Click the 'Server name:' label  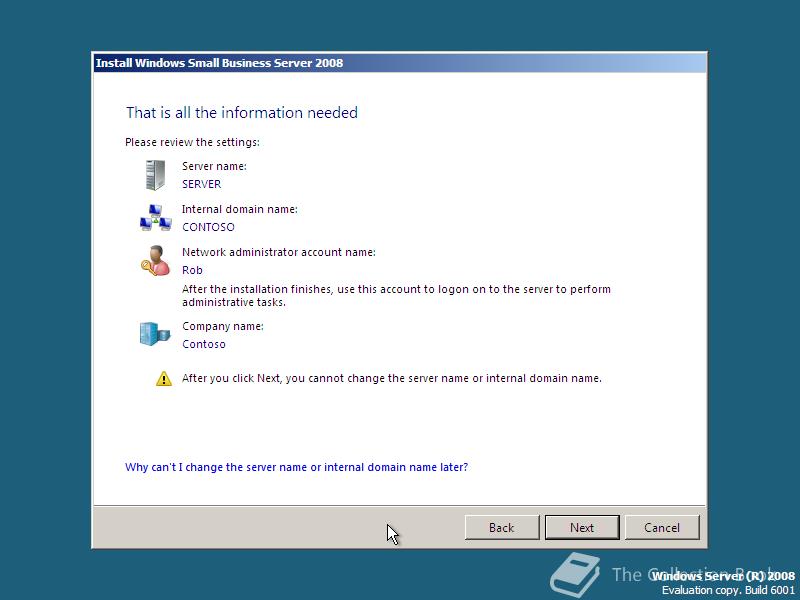(x=214, y=166)
